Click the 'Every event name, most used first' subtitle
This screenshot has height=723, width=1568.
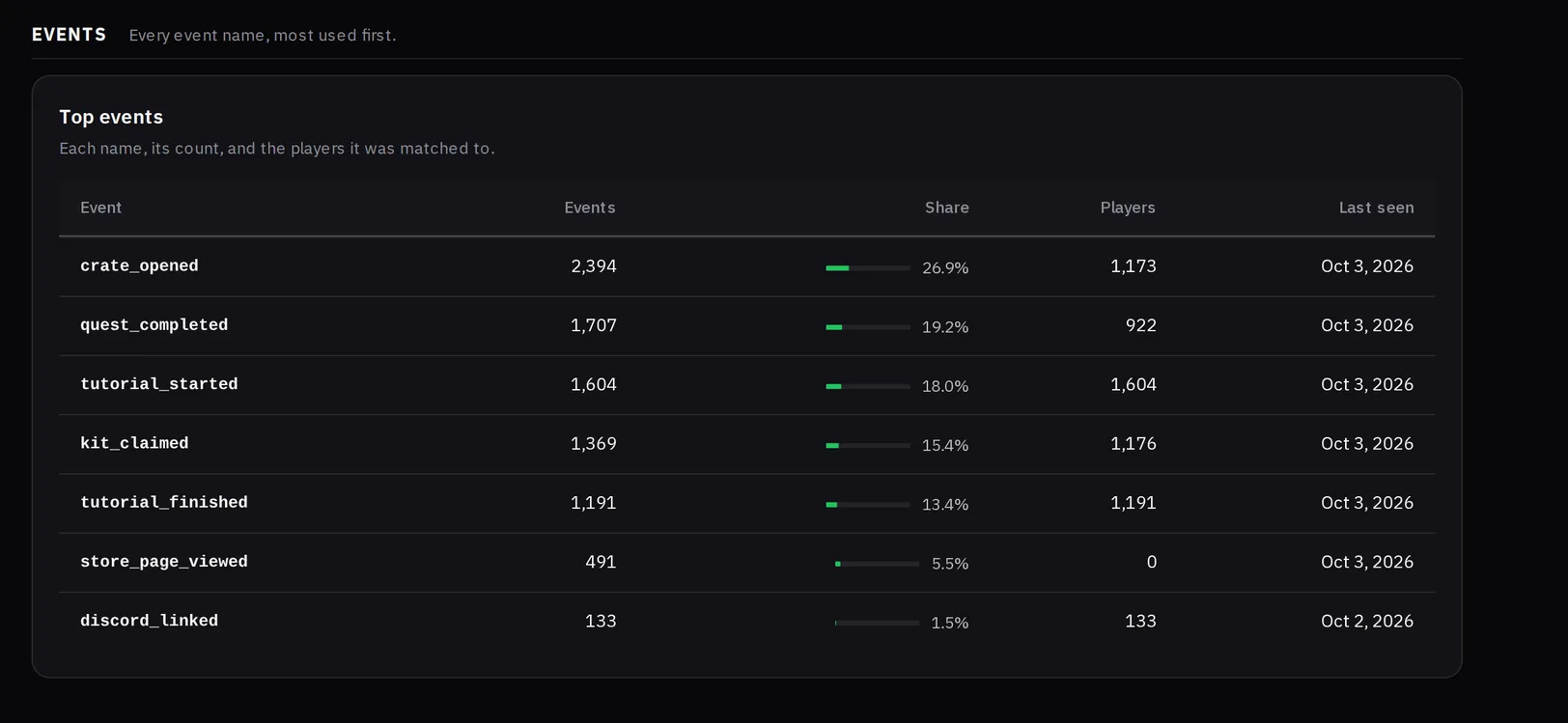coord(263,36)
